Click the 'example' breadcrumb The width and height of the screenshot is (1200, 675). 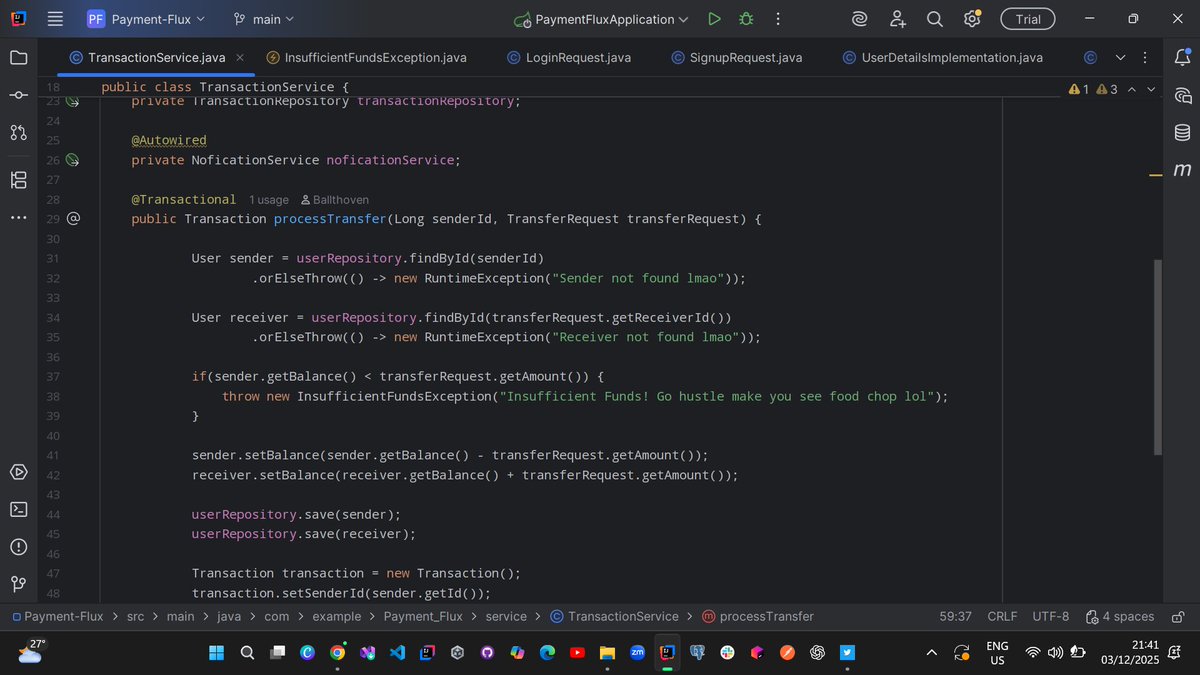(337, 617)
